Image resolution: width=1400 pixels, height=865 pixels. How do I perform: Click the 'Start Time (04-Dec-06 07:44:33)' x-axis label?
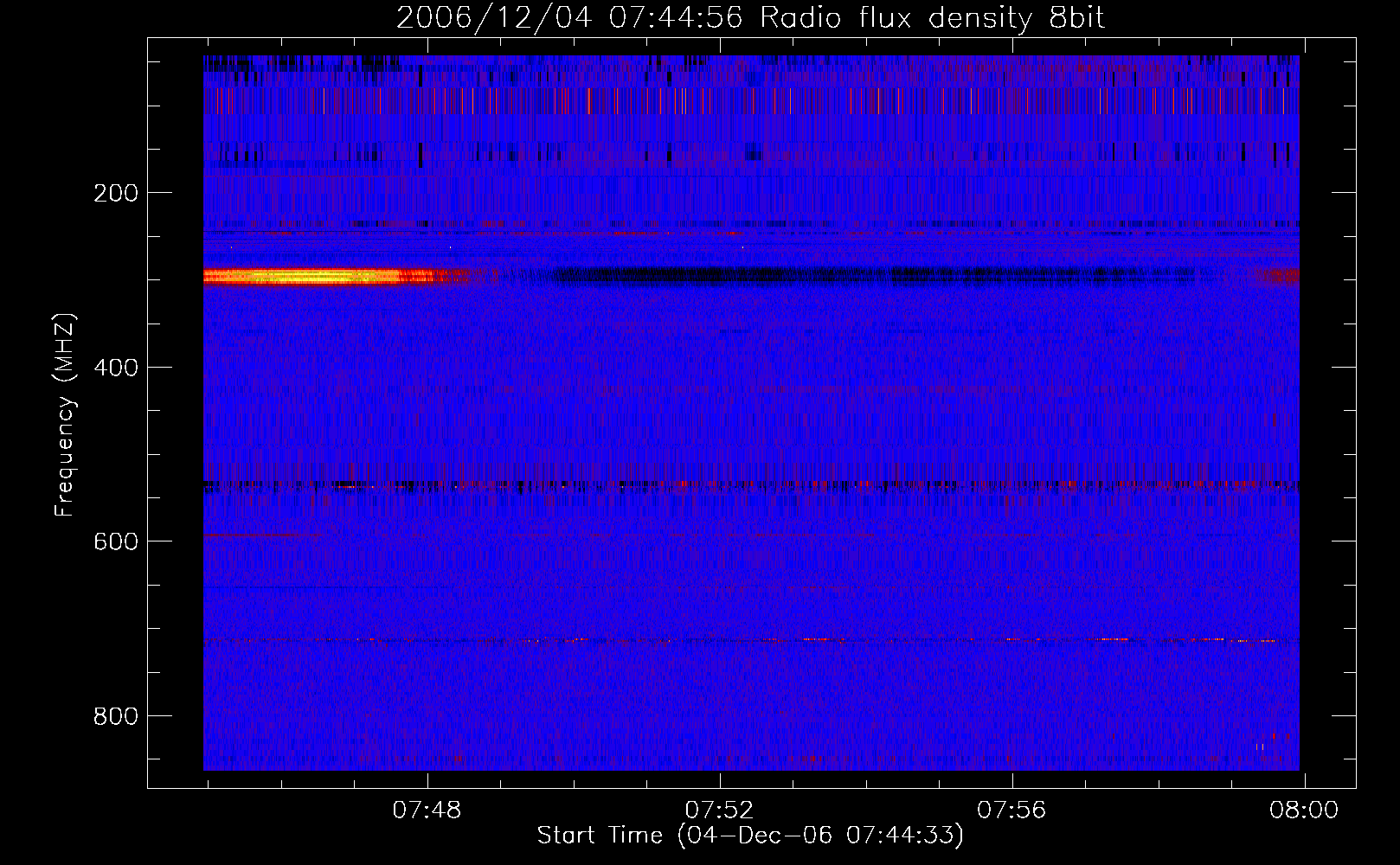[750, 836]
